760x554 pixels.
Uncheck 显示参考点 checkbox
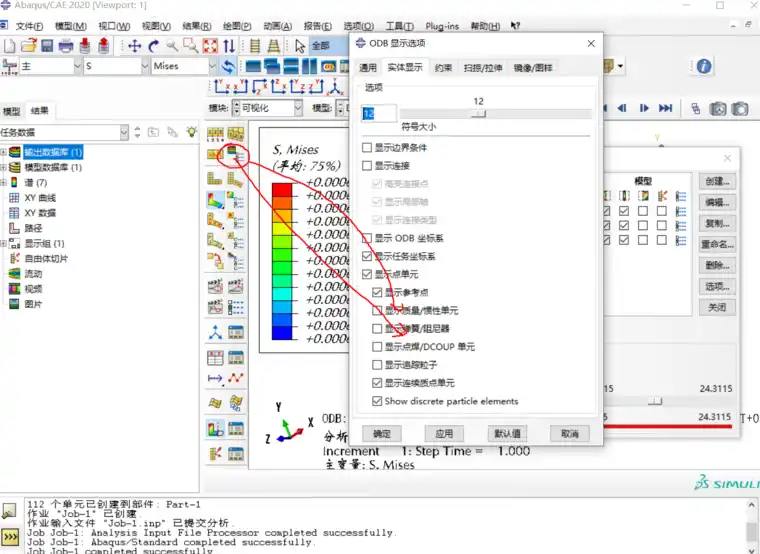coord(377,292)
